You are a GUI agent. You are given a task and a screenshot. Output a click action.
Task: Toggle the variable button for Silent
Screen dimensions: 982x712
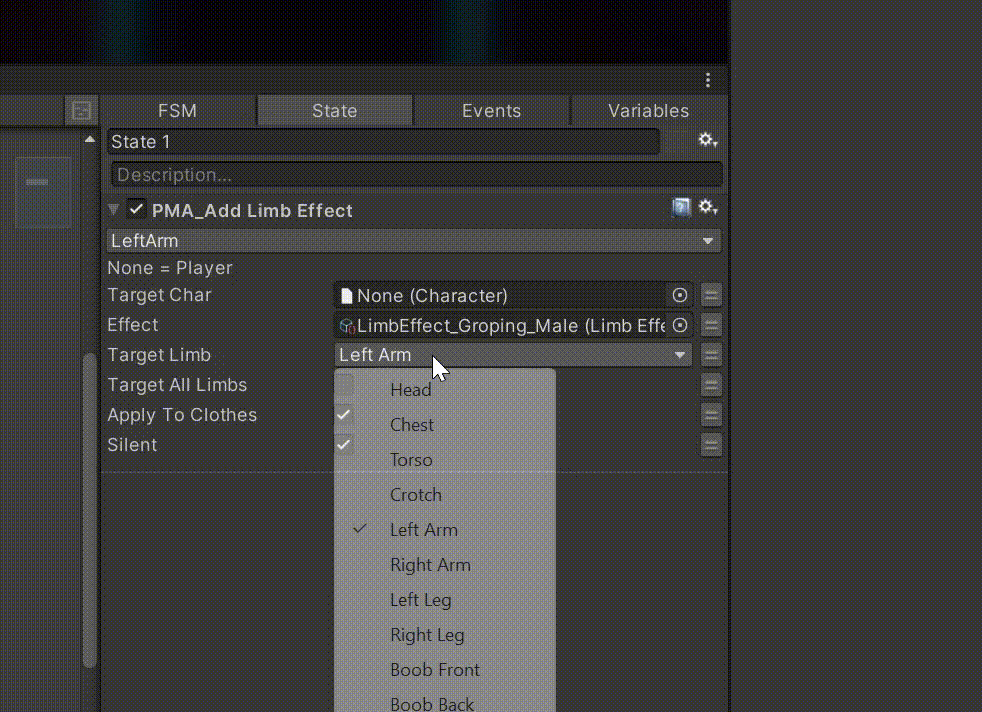pyautogui.click(x=711, y=446)
